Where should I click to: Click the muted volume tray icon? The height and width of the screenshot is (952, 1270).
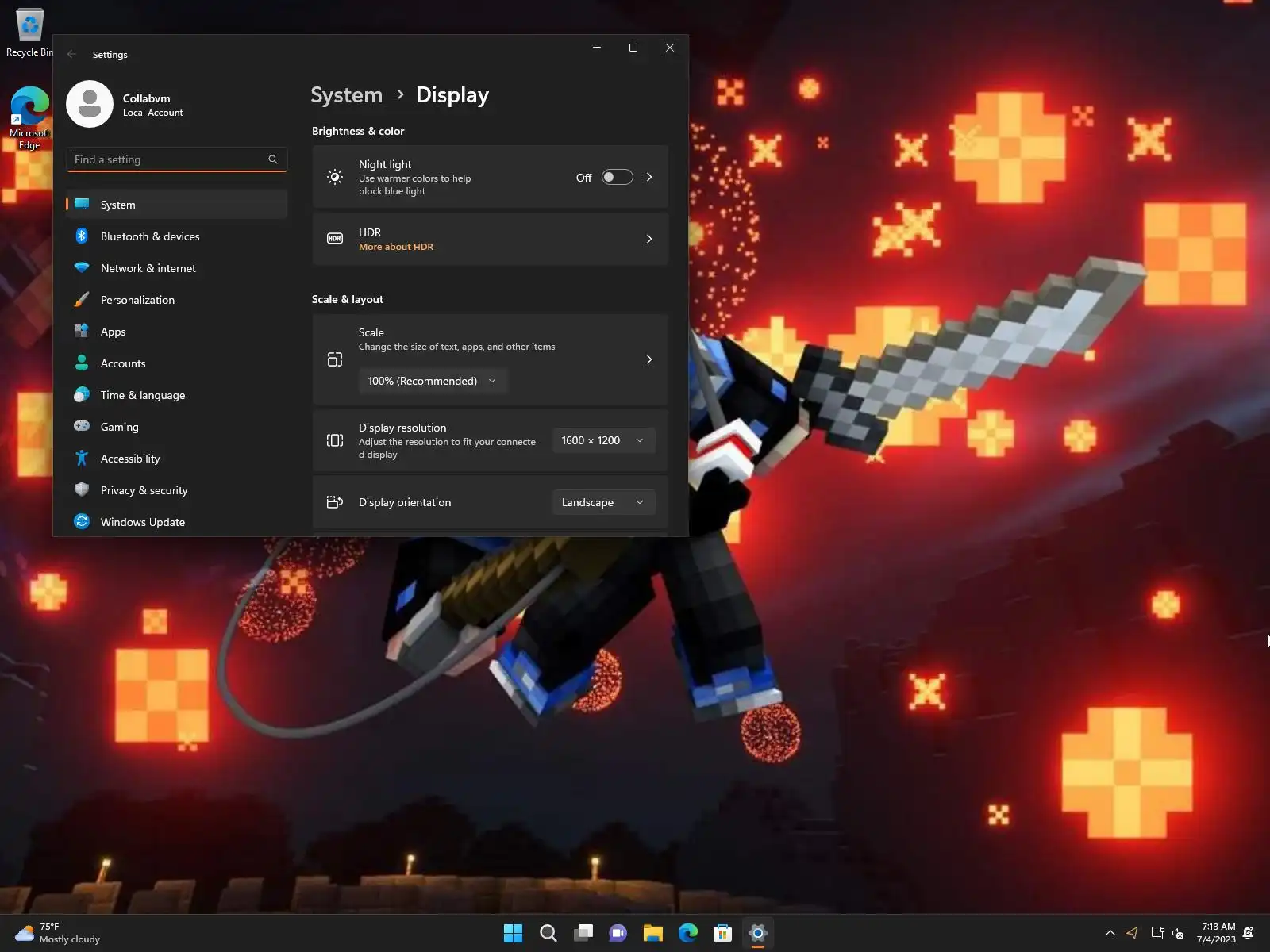click(x=1178, y=933)
